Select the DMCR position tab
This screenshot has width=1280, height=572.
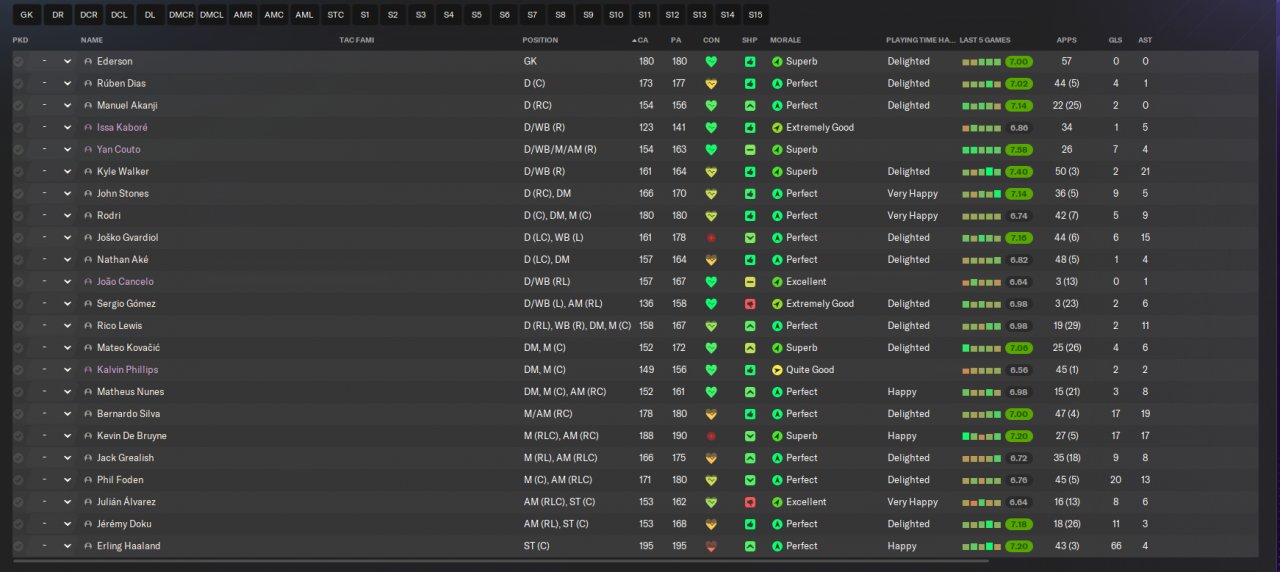point(181,15)
